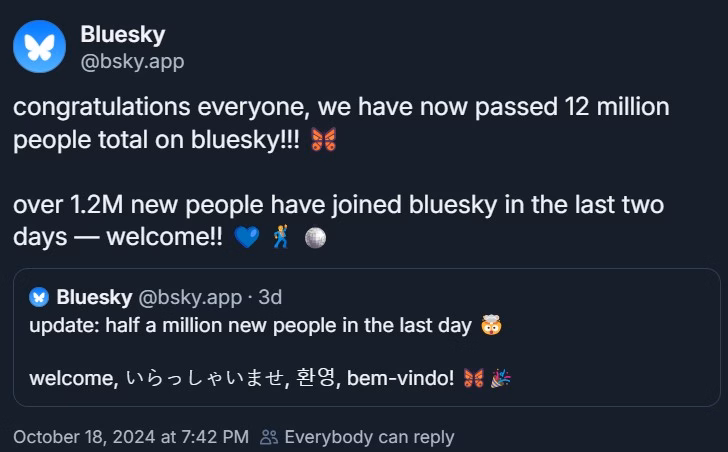Screen dimensions: 728x452
Task: Open the "Everybody can reply" settings label
Action: 369,437
